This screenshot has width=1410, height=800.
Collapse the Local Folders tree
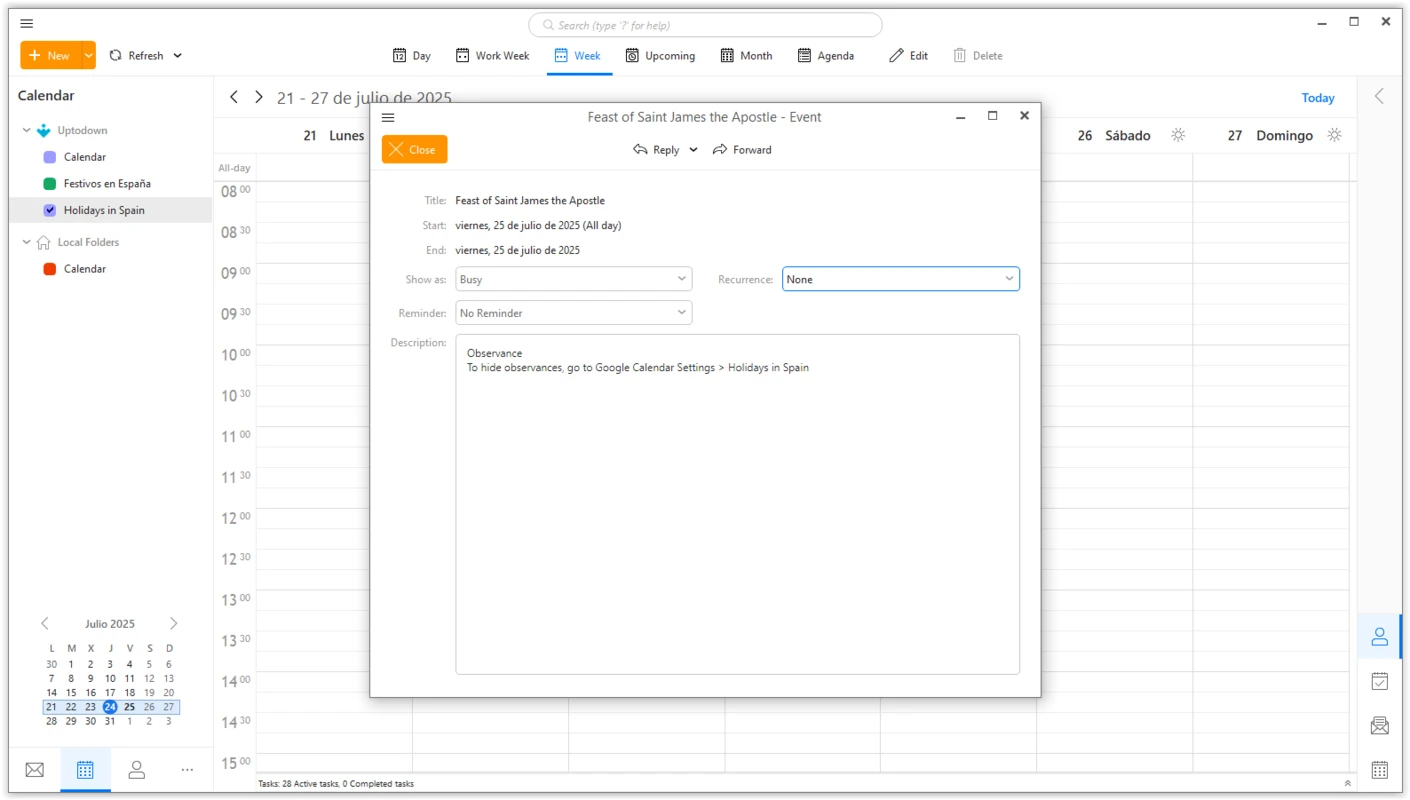[x=25, y=242]
